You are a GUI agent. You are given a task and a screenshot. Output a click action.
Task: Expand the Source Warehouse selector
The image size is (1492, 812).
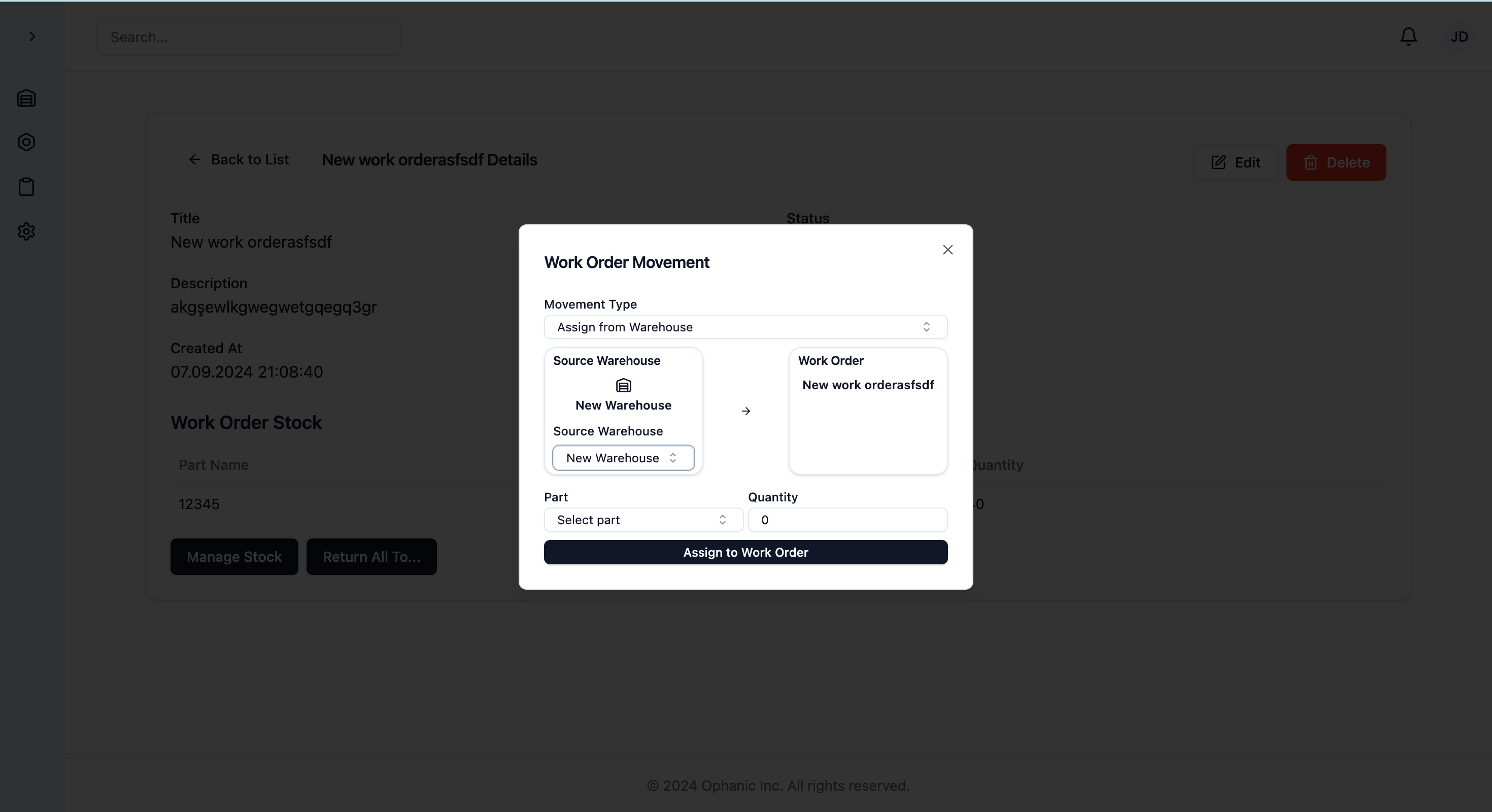click(622, 457)
